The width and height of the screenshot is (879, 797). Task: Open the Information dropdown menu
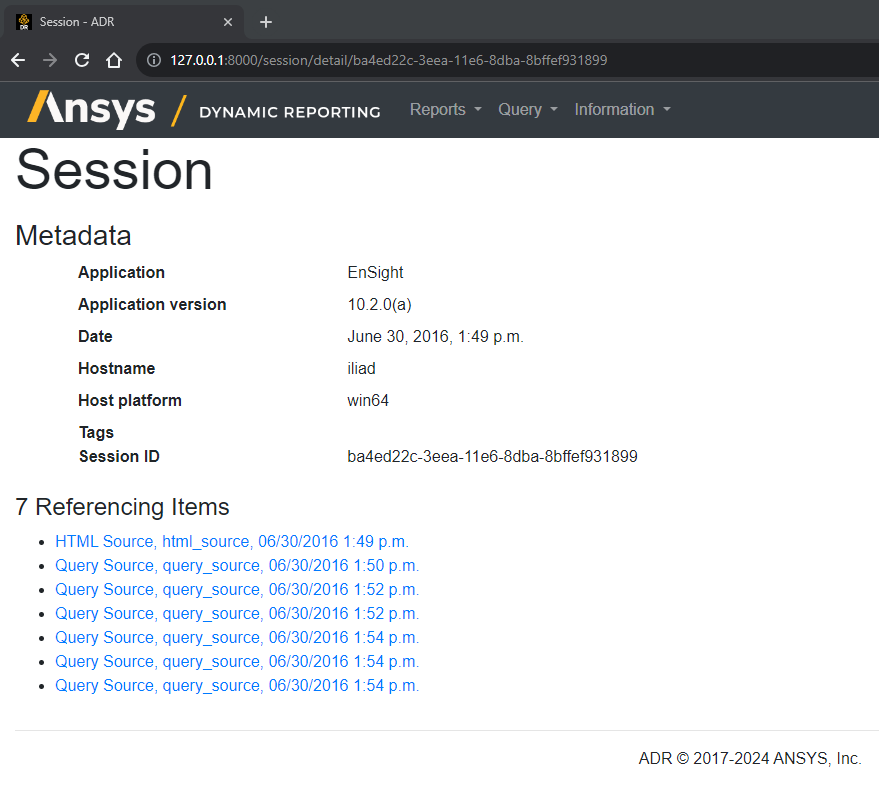coord(622,109)
